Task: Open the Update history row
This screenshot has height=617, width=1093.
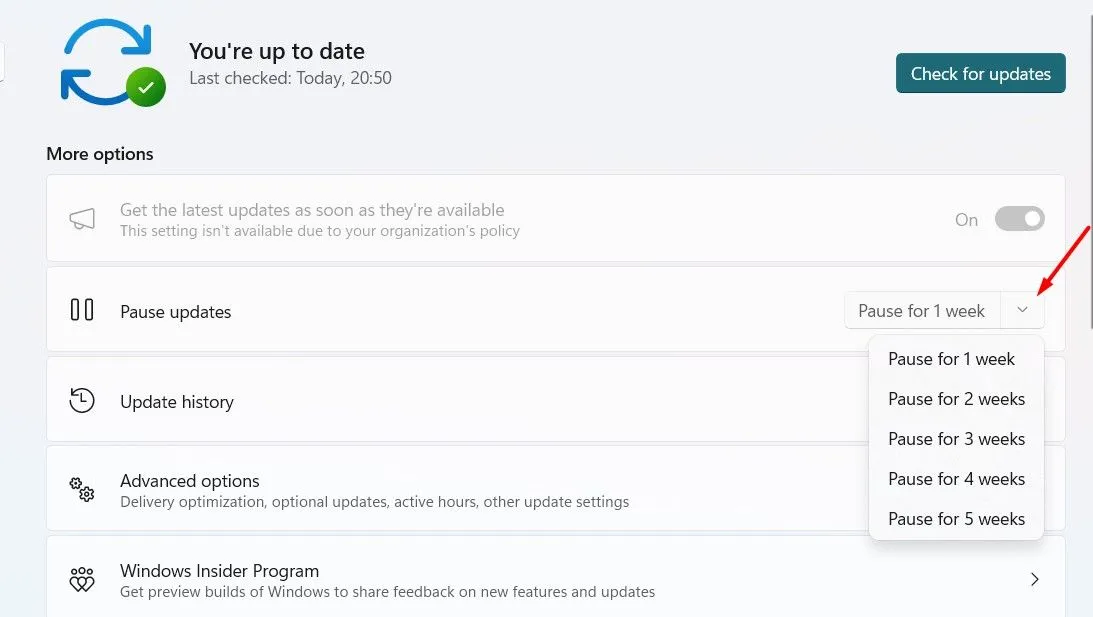Action: coord(400,401)
